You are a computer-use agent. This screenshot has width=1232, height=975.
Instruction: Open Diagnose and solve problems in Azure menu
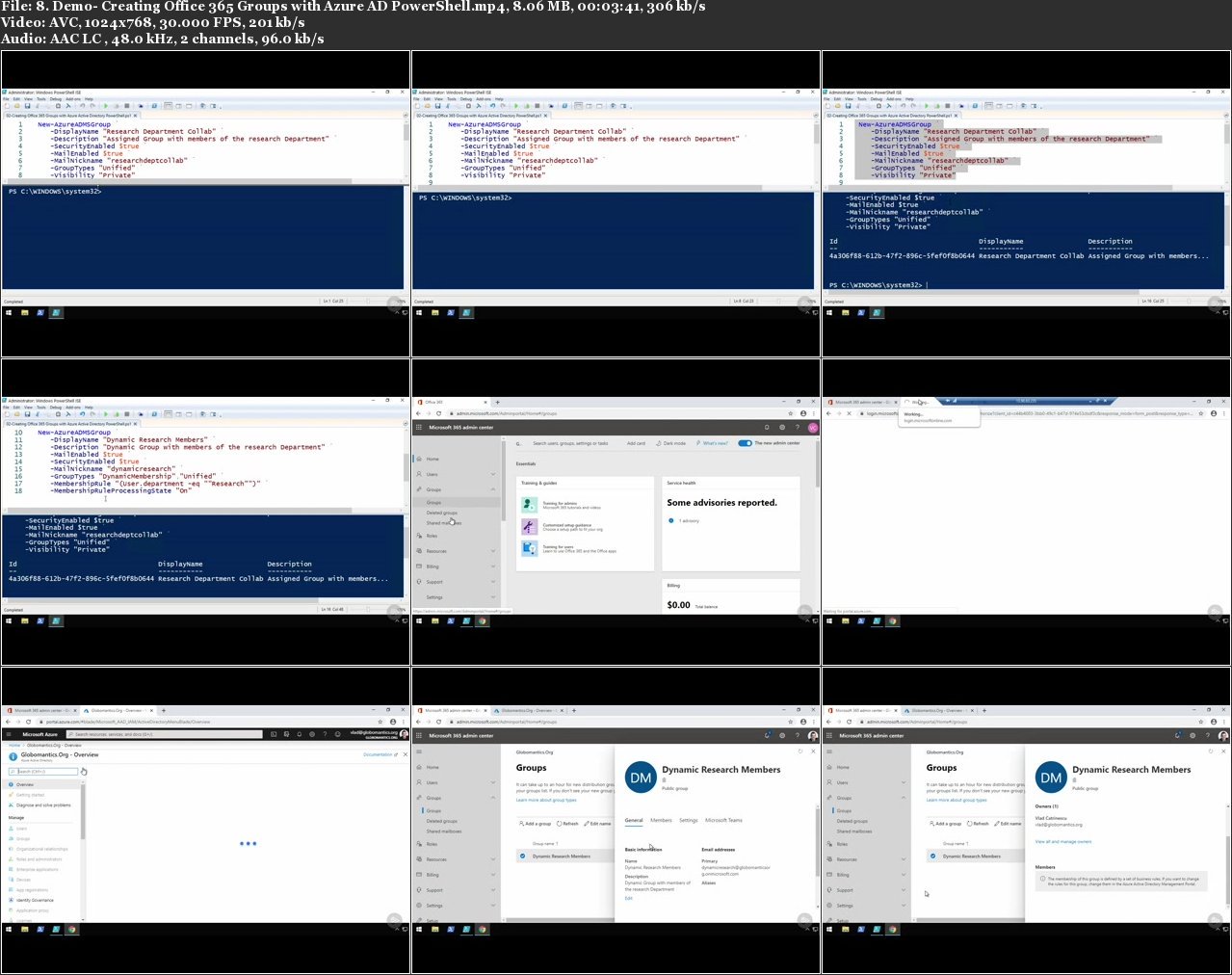(x=43, y=805)
